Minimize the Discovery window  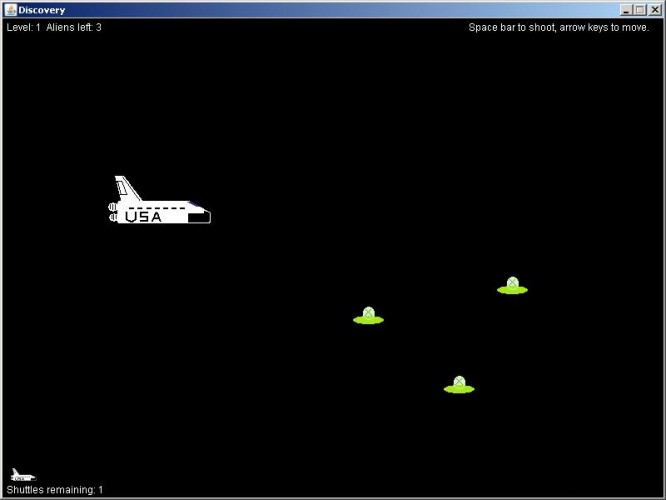click(626, 10)
